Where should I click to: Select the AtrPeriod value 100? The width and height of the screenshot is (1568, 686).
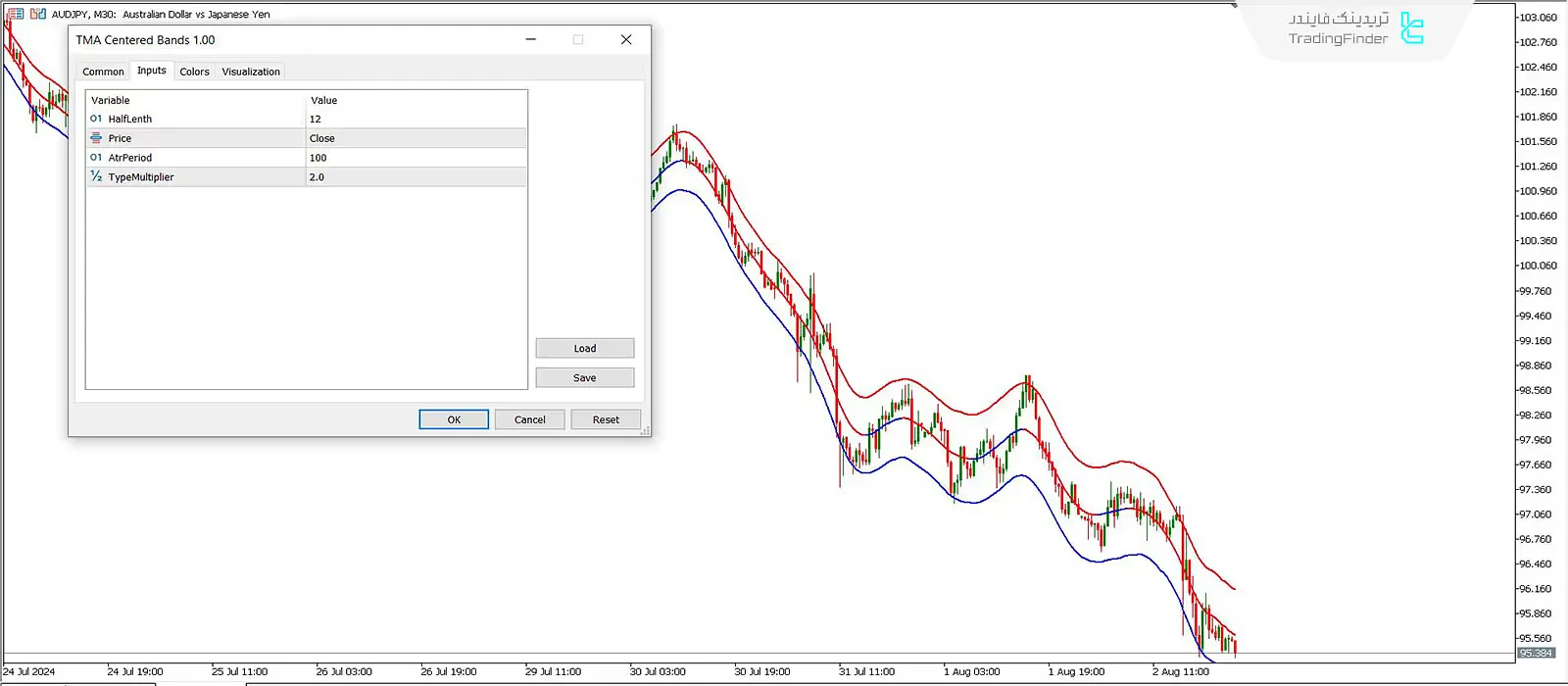pos(416,157)
